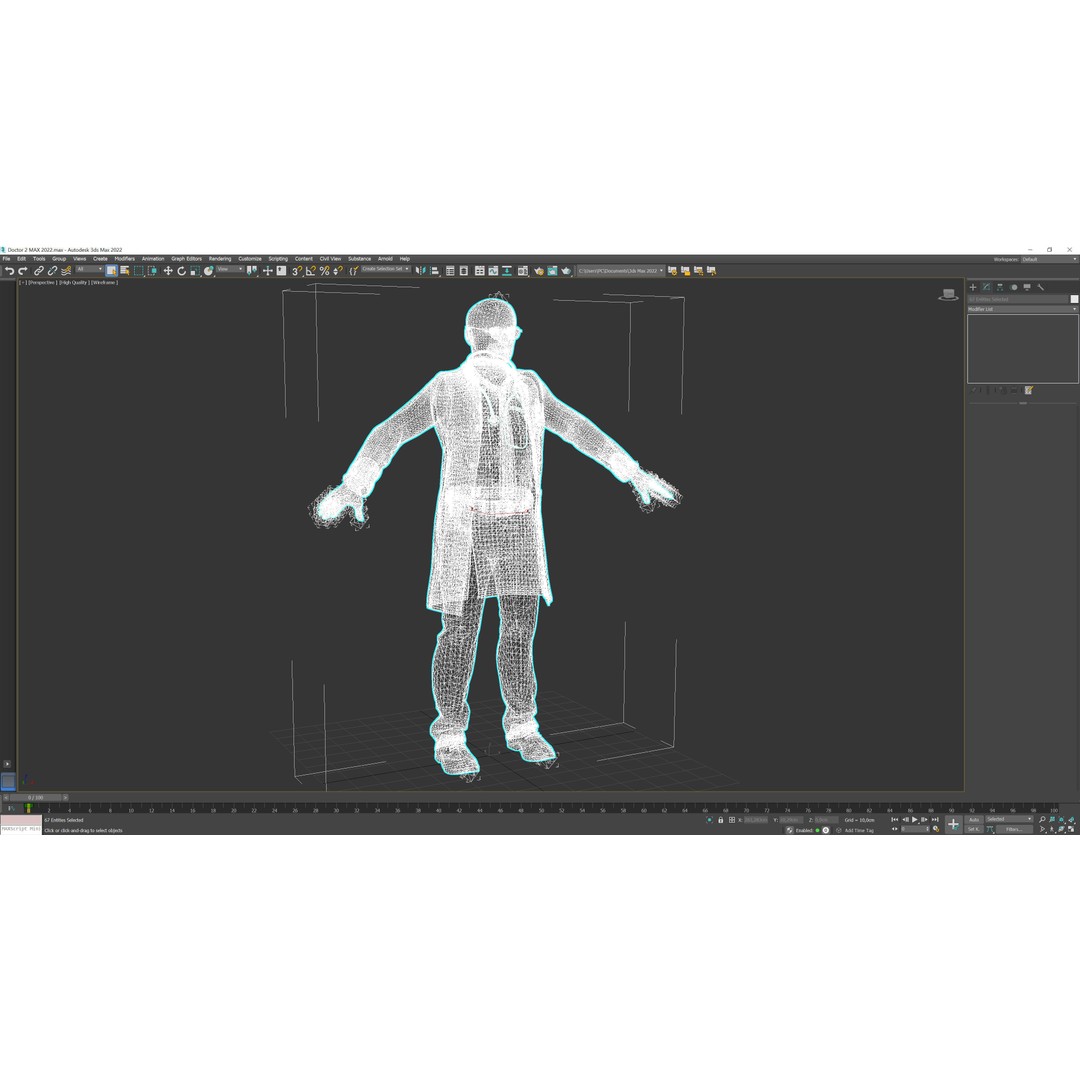Click the Set K. button
The width and height of the screenshot is (1080, 1080).
(974, 829)
